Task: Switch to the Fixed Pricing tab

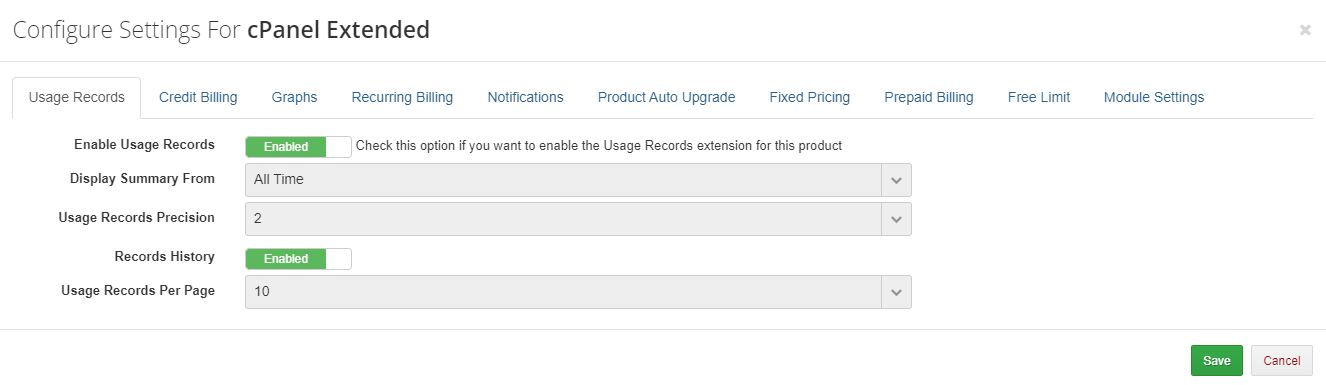Action: point(809,98)
